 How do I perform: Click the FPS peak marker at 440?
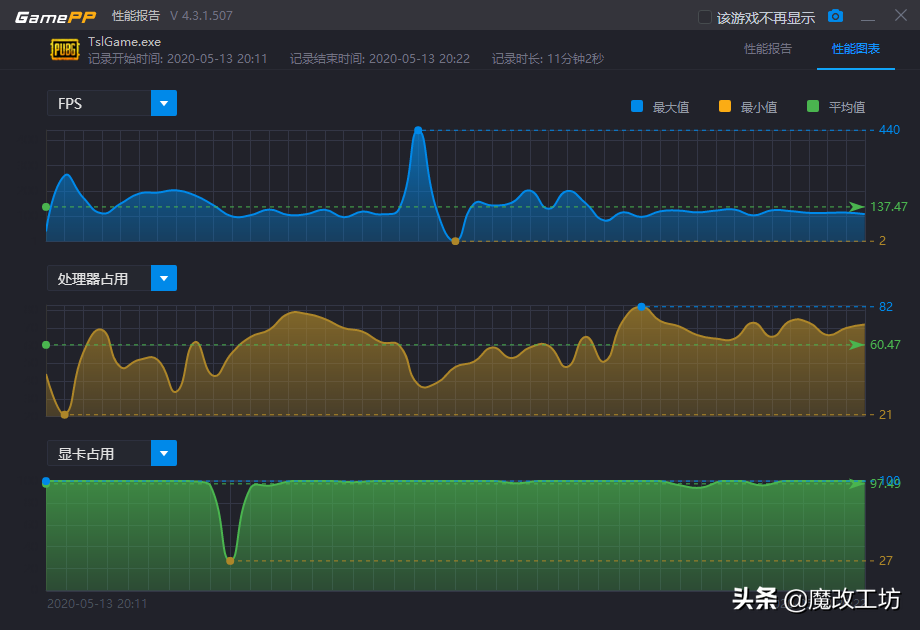418,130
